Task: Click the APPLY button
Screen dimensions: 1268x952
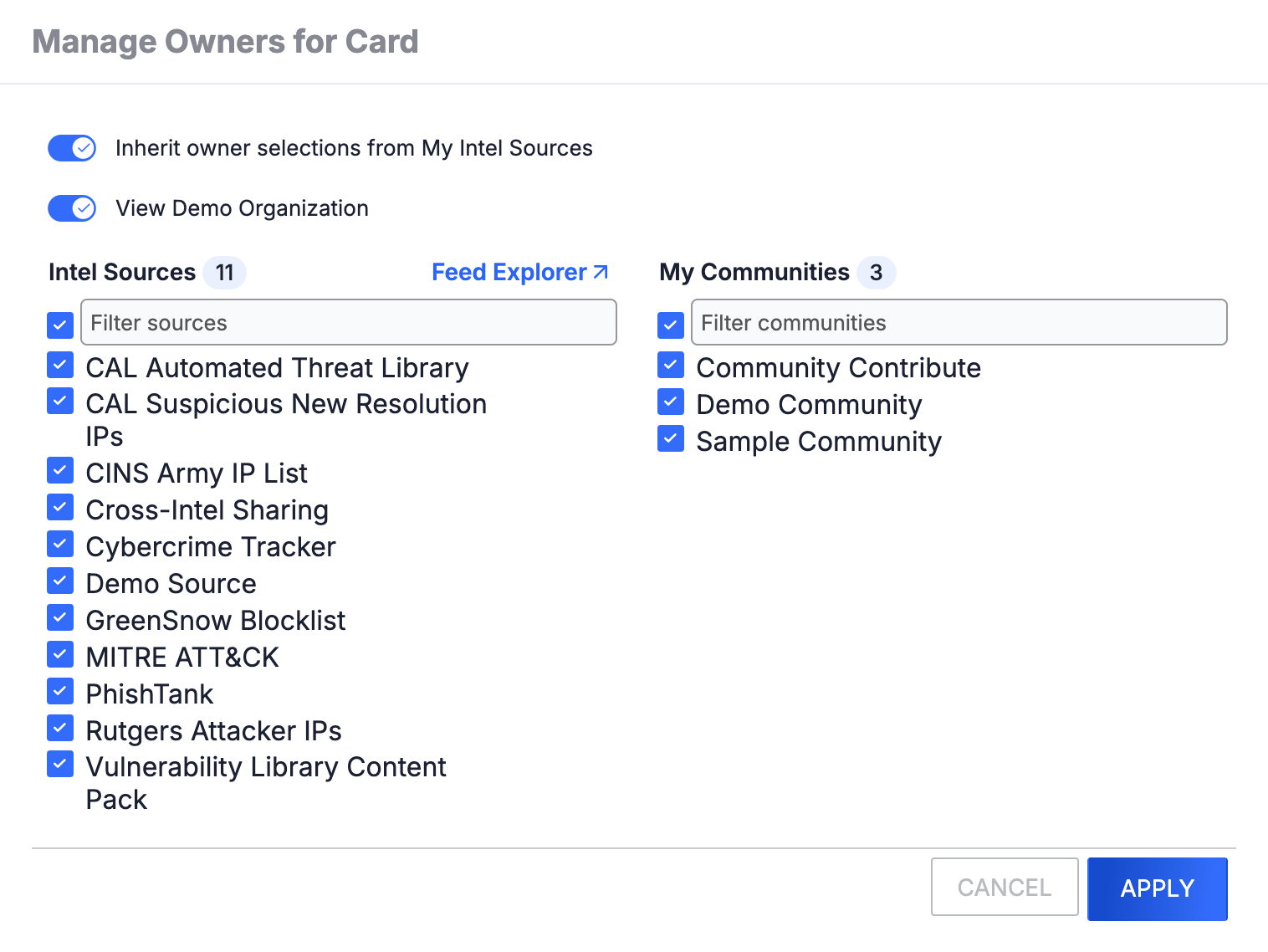Action: point(1158,888)
